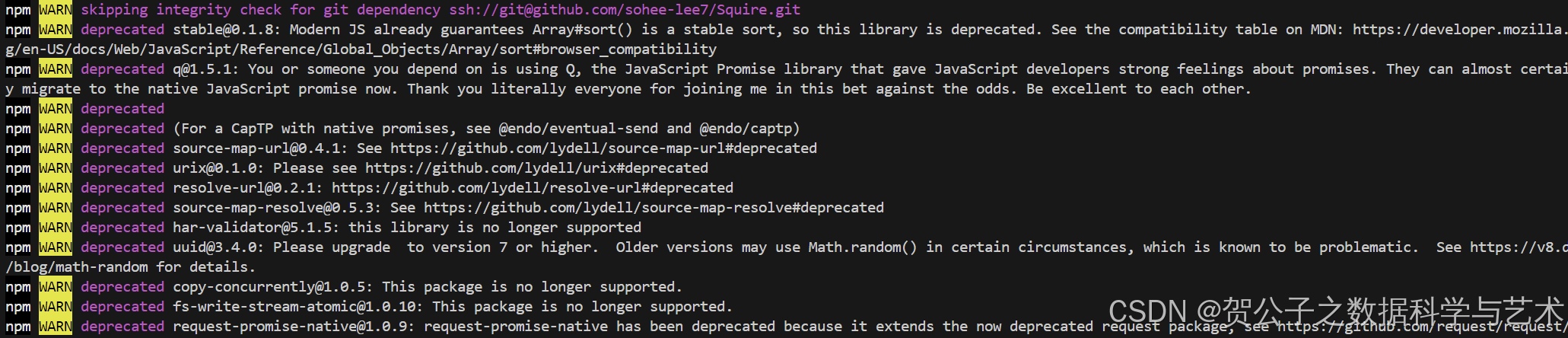
Task: Click the developer.mozilla MDN URL
Action: click(1460, 30)
